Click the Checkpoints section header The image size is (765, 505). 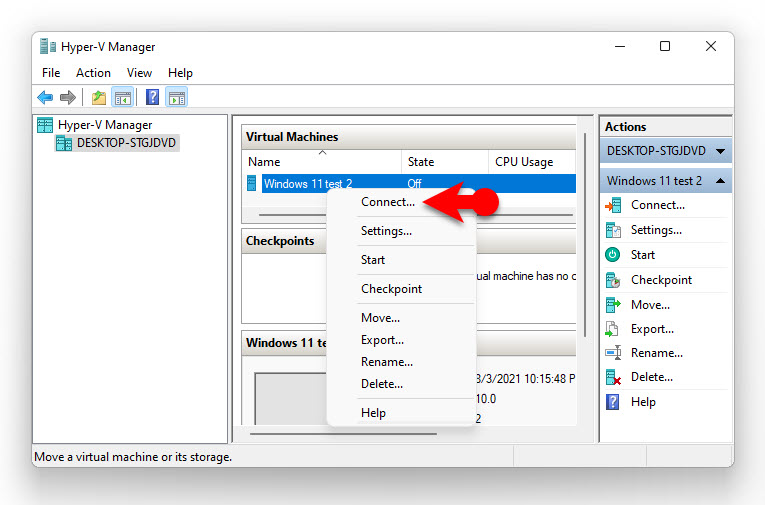tap(284, 241)
